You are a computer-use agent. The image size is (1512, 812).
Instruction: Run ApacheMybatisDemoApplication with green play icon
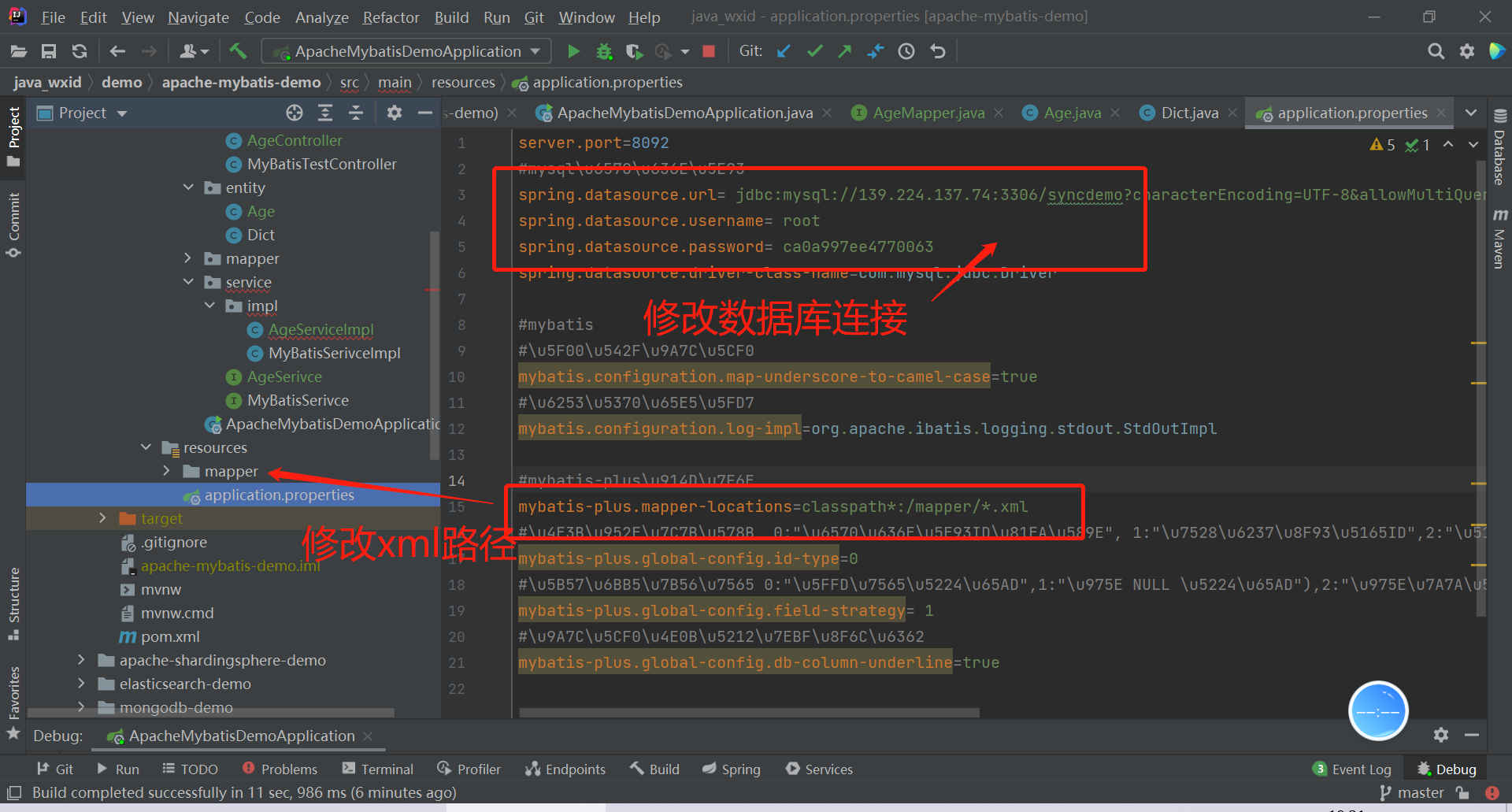coord(573,51)
